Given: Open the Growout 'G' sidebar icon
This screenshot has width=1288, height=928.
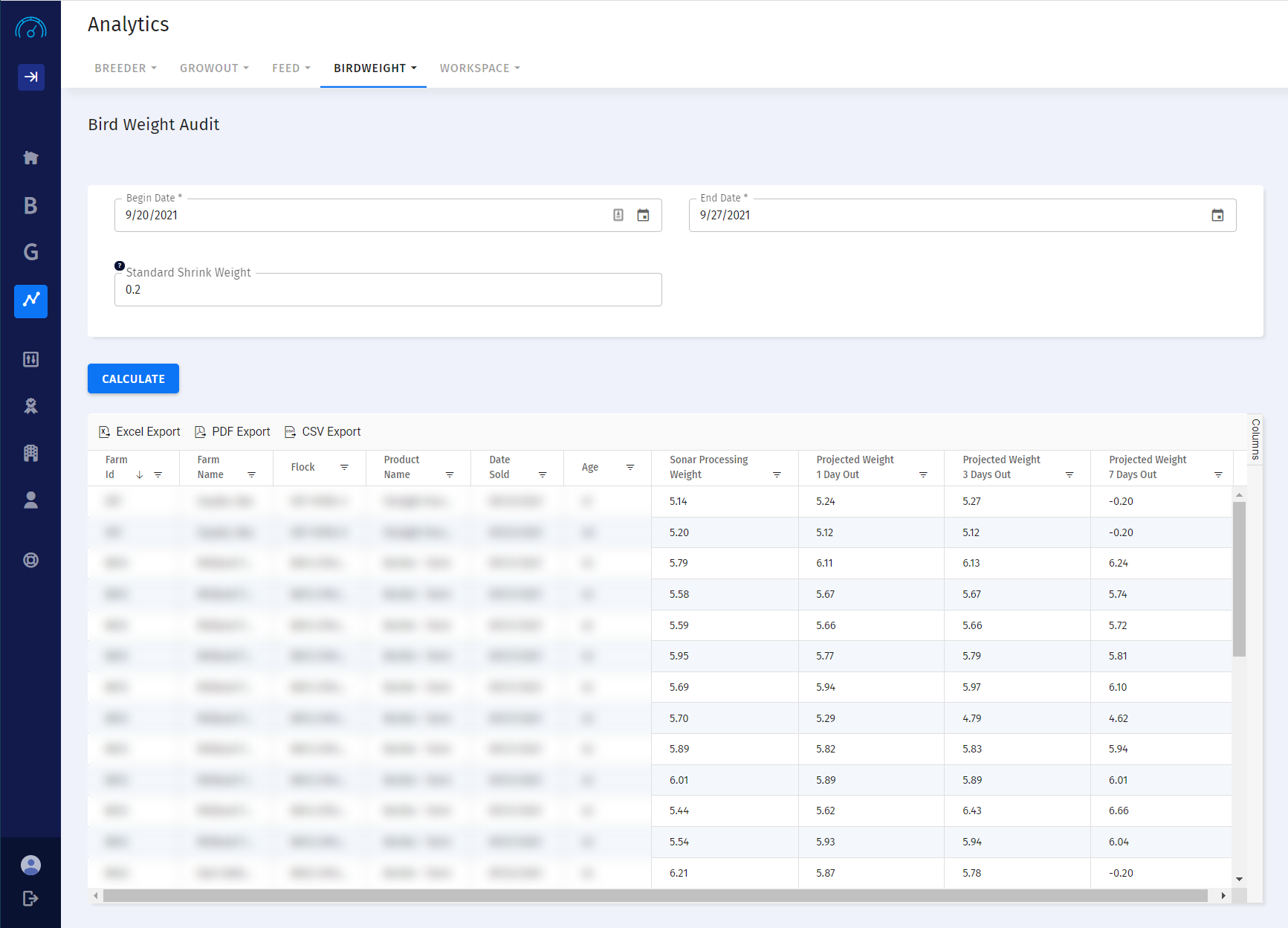Looking at the screenshot, I should tap(30, 252).
